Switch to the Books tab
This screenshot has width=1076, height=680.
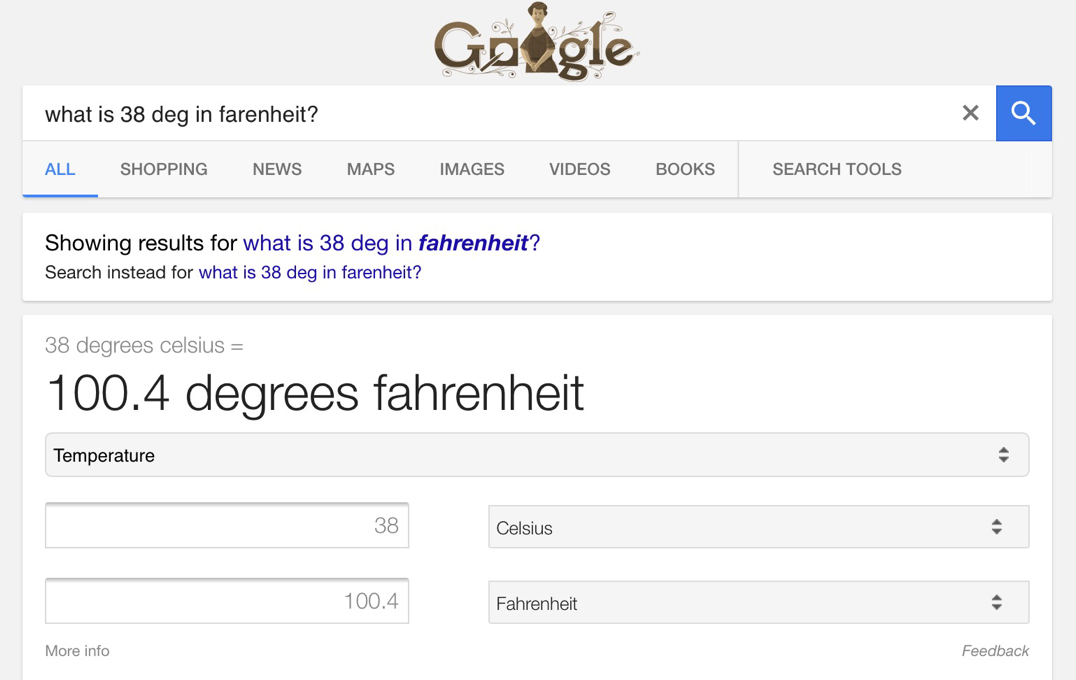685,169
